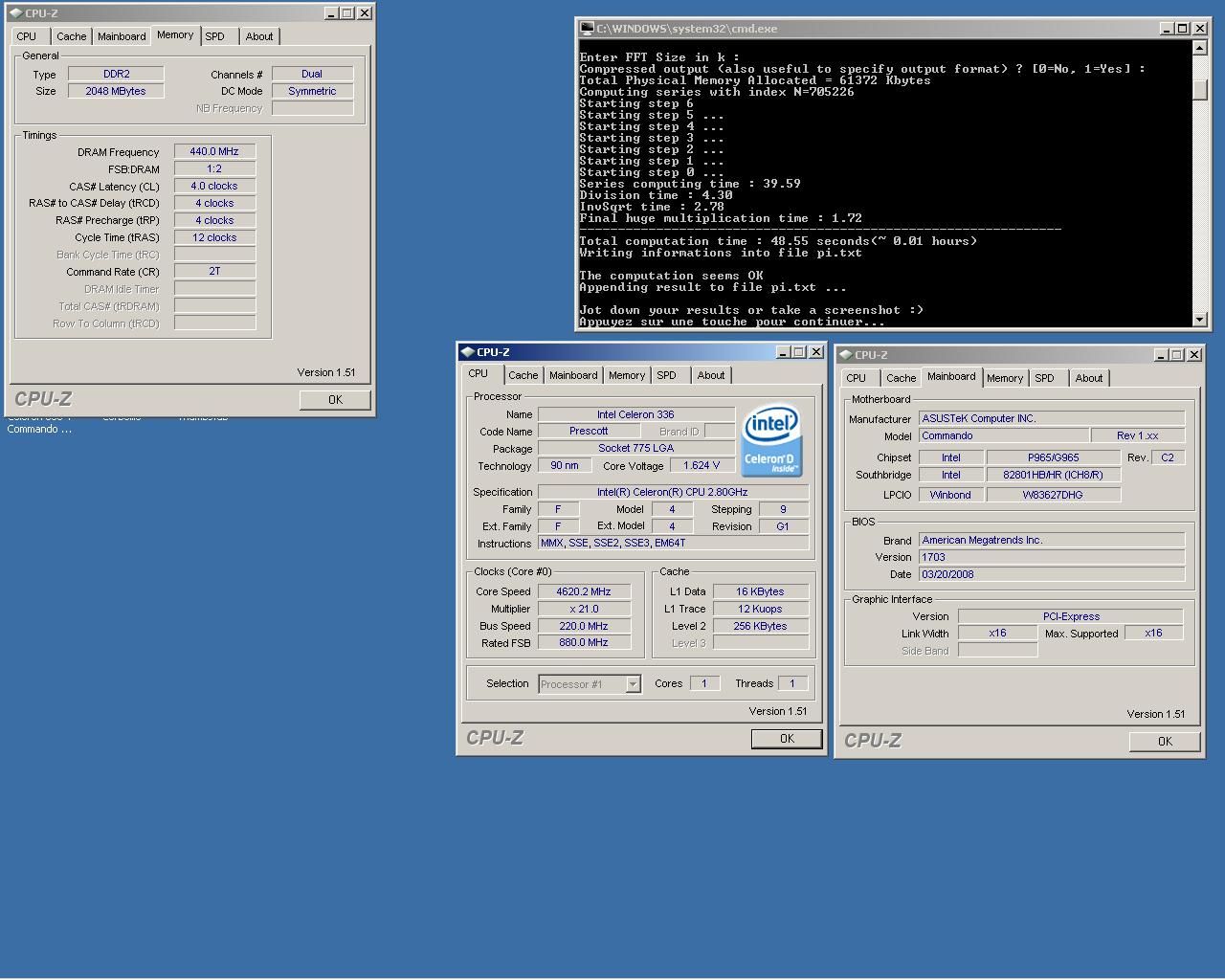Viewport: 1225px width, 980px height.
Task: Click the Graphic Interface Version PCI-Express field
Action: click(1071, 616)
